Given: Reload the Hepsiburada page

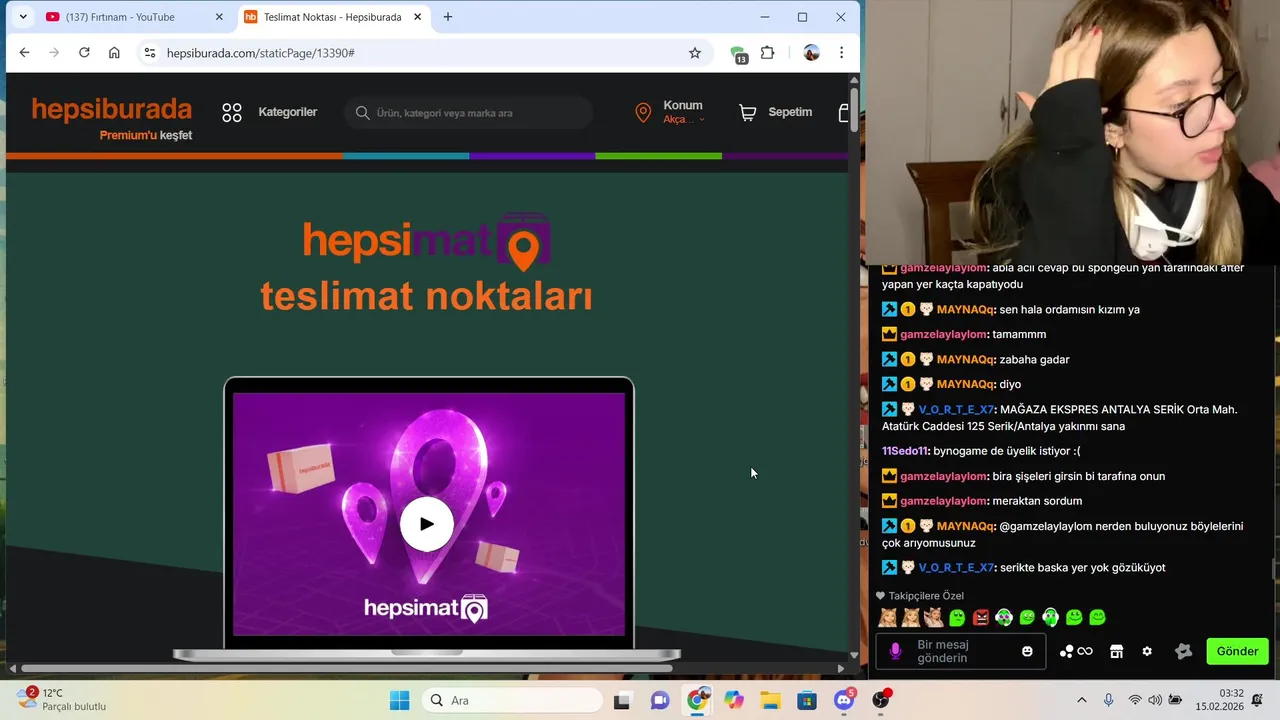Looking at the screenshot, I should click(x=84, y=53).
